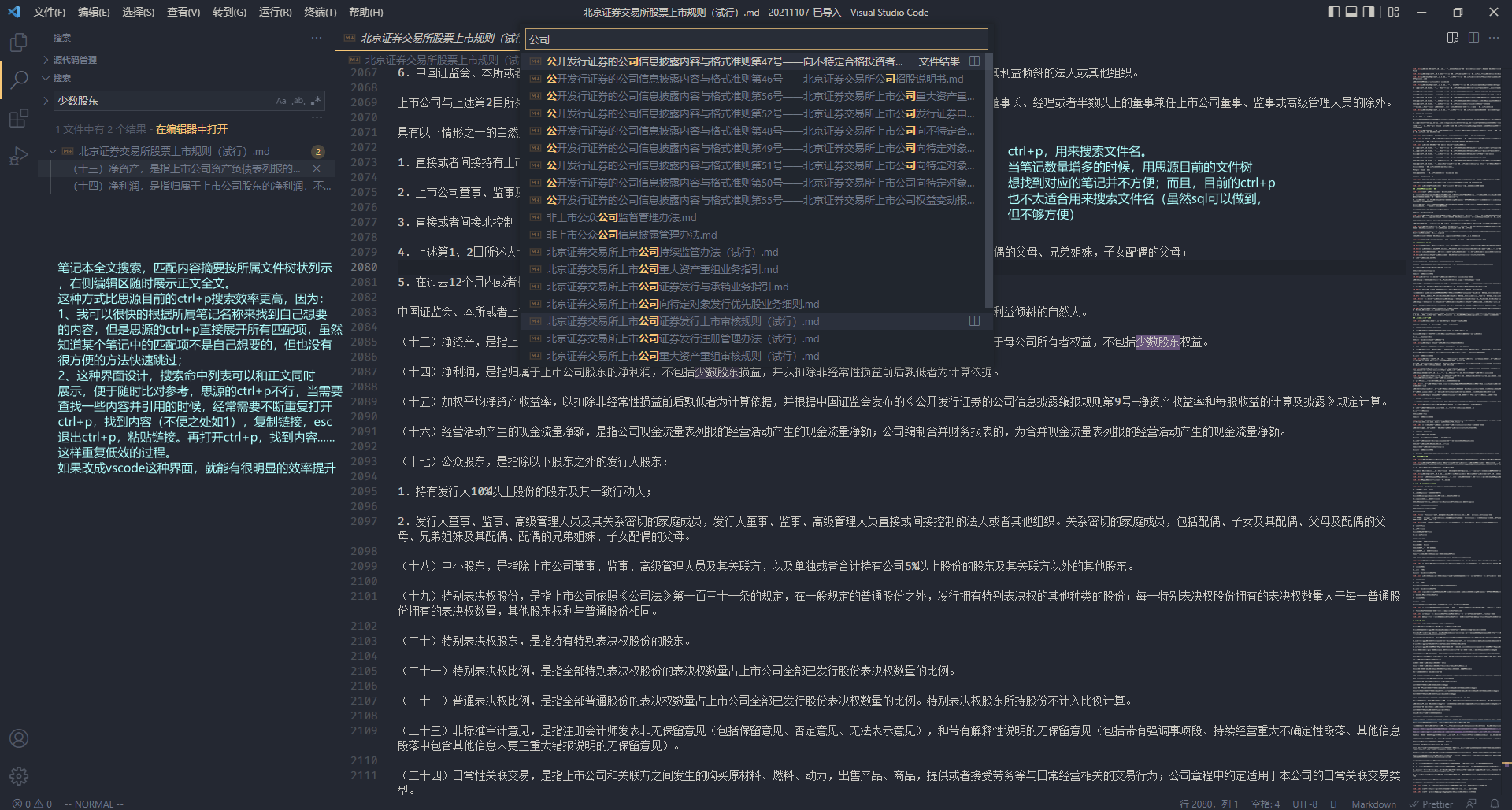Open the Accounts menu in activity bar
This screenshot has height=810, width=1512.
point(19,738)
